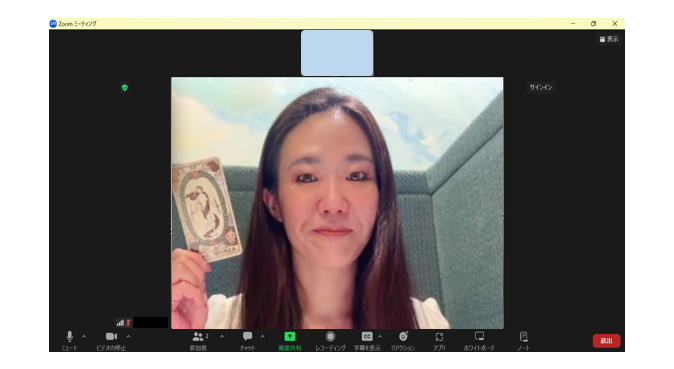This screenshot has width=674, height=369.
Task: Start green screen share
Action: pyautogui.click(x=290, y=341)
